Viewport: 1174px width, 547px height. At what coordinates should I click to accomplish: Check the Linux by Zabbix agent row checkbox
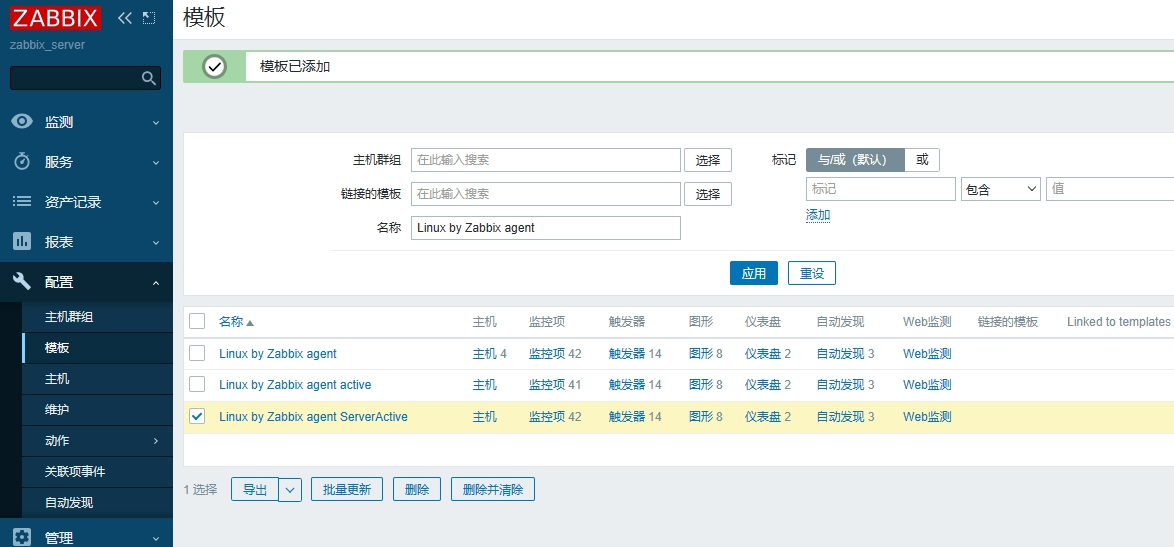197,353
